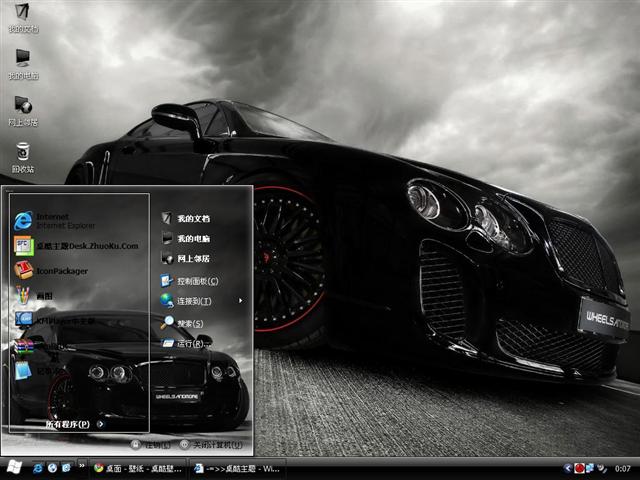Viewport: 640px width, 480px height.
Task: Expand hidden system tray icons arrow
Action: [568, 468]
